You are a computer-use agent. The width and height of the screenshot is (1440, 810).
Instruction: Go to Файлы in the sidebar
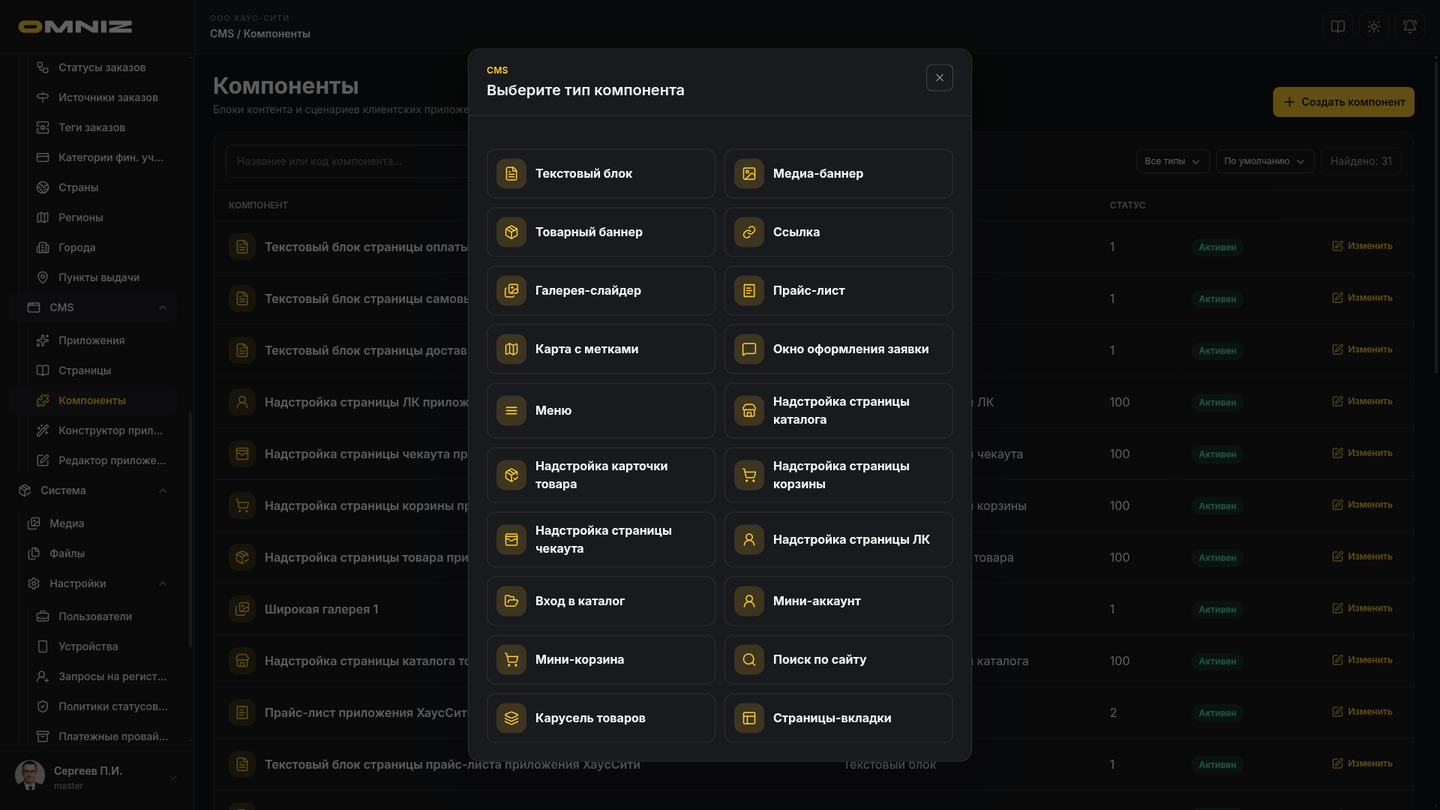(x=98, y=554)
